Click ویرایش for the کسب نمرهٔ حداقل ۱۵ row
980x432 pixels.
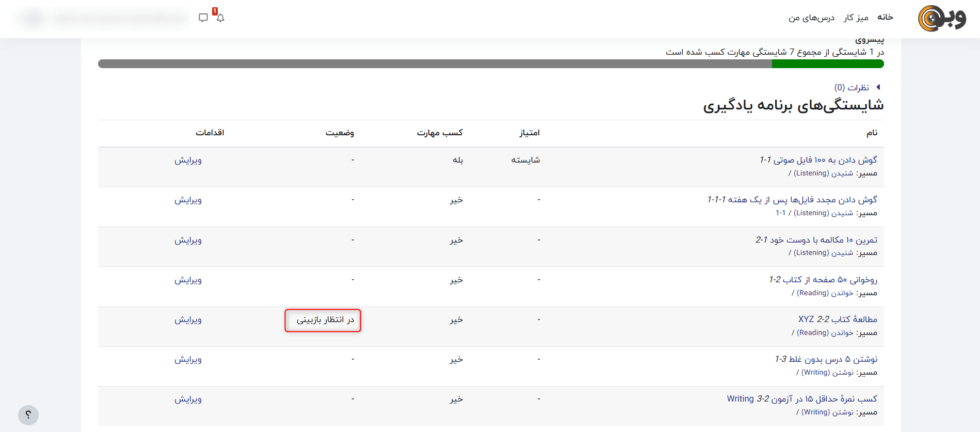click(x=188, y=399)
